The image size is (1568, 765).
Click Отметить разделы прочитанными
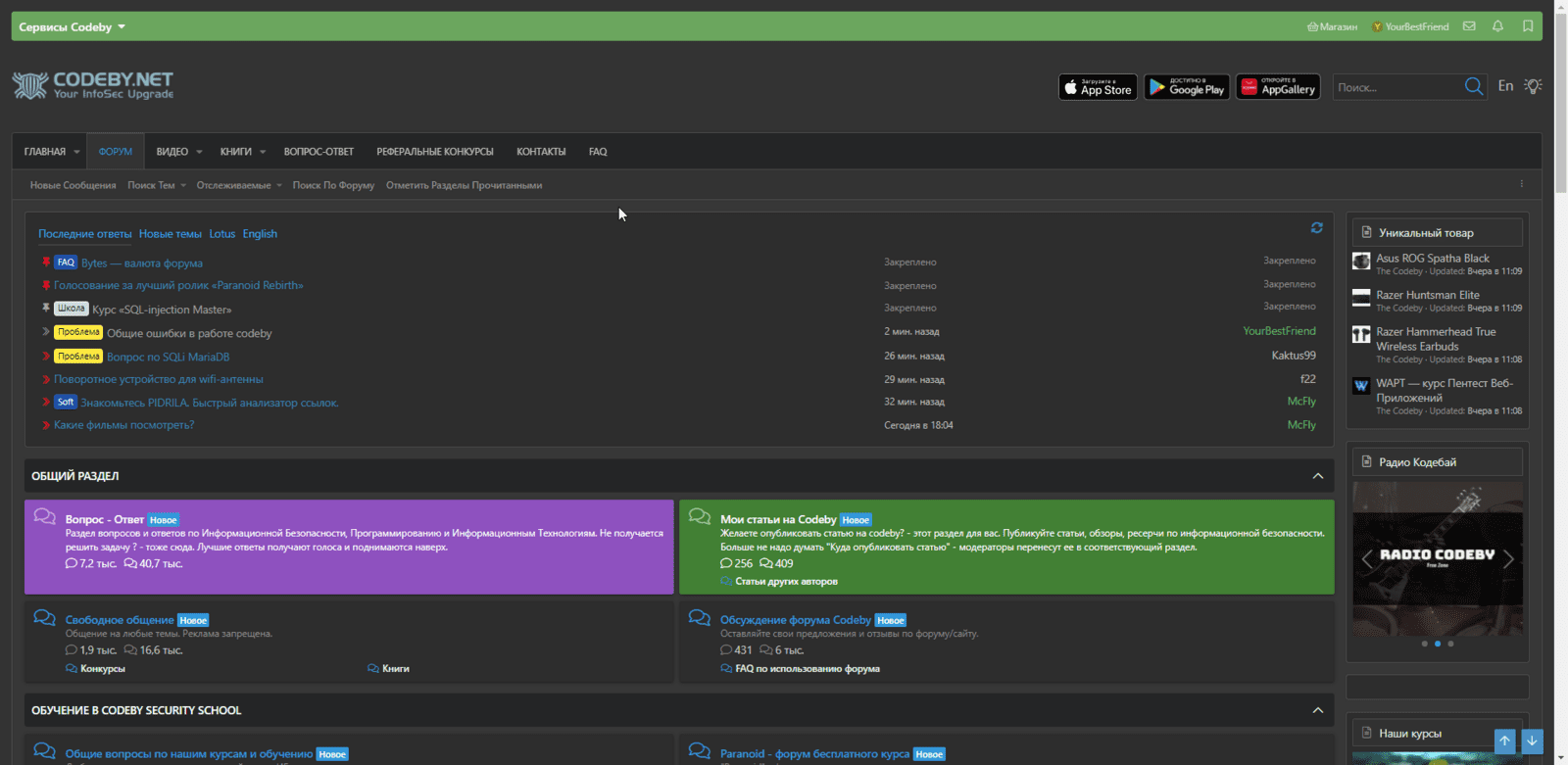coord(464,185)
